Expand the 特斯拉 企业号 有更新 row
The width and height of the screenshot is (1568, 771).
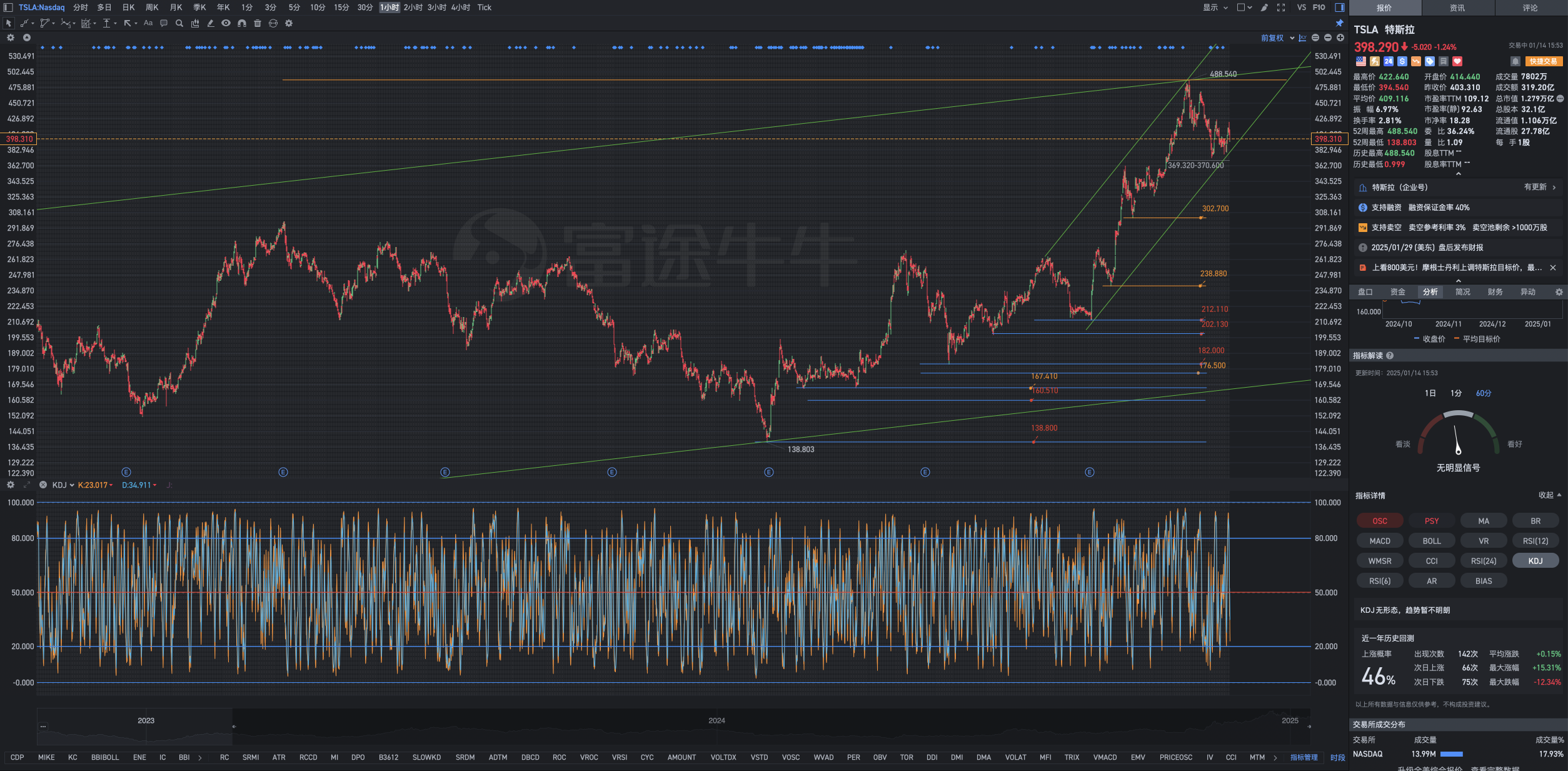click(x=1458, y=188)
